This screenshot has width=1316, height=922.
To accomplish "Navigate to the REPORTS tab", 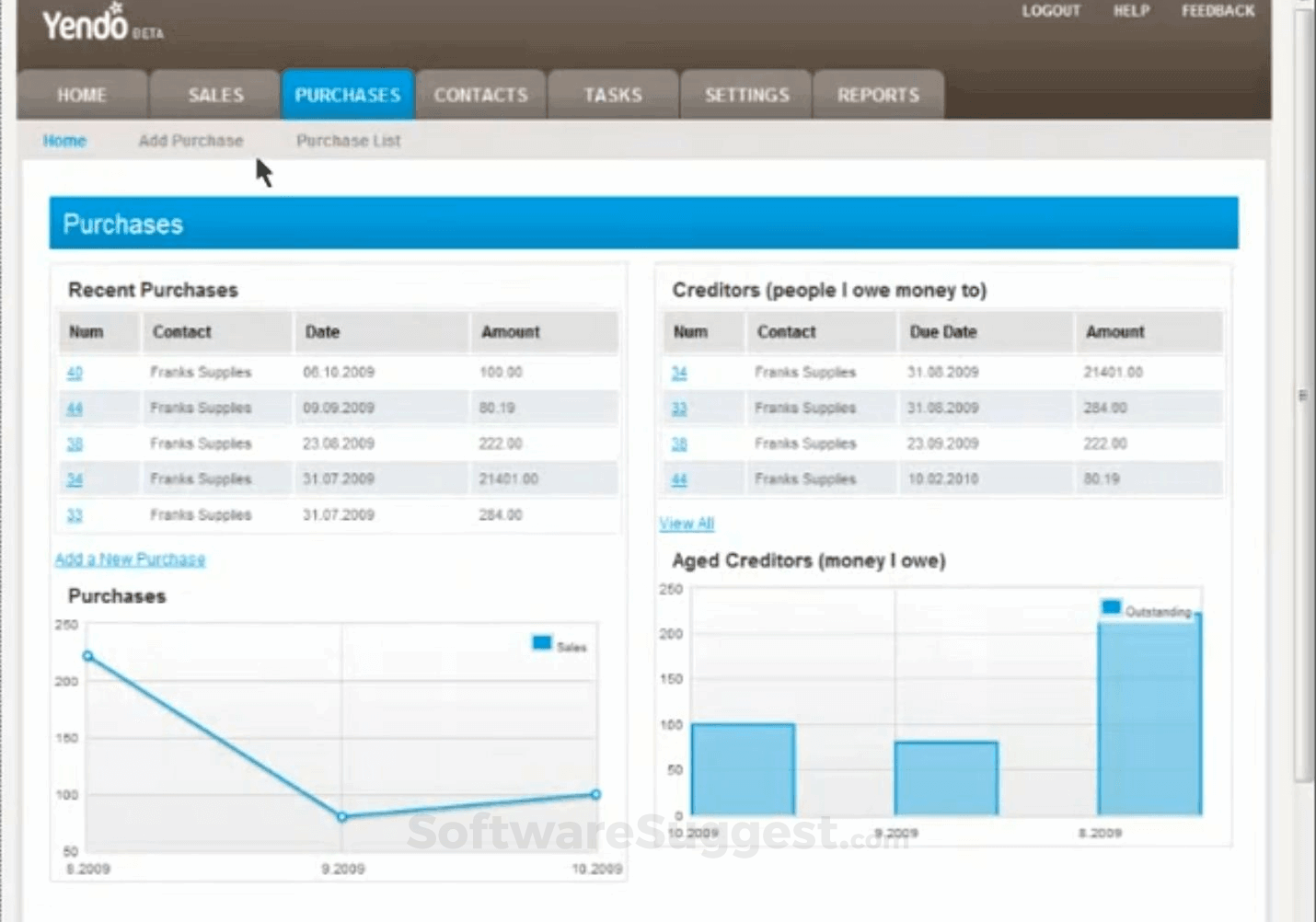I will click(878, 95).
